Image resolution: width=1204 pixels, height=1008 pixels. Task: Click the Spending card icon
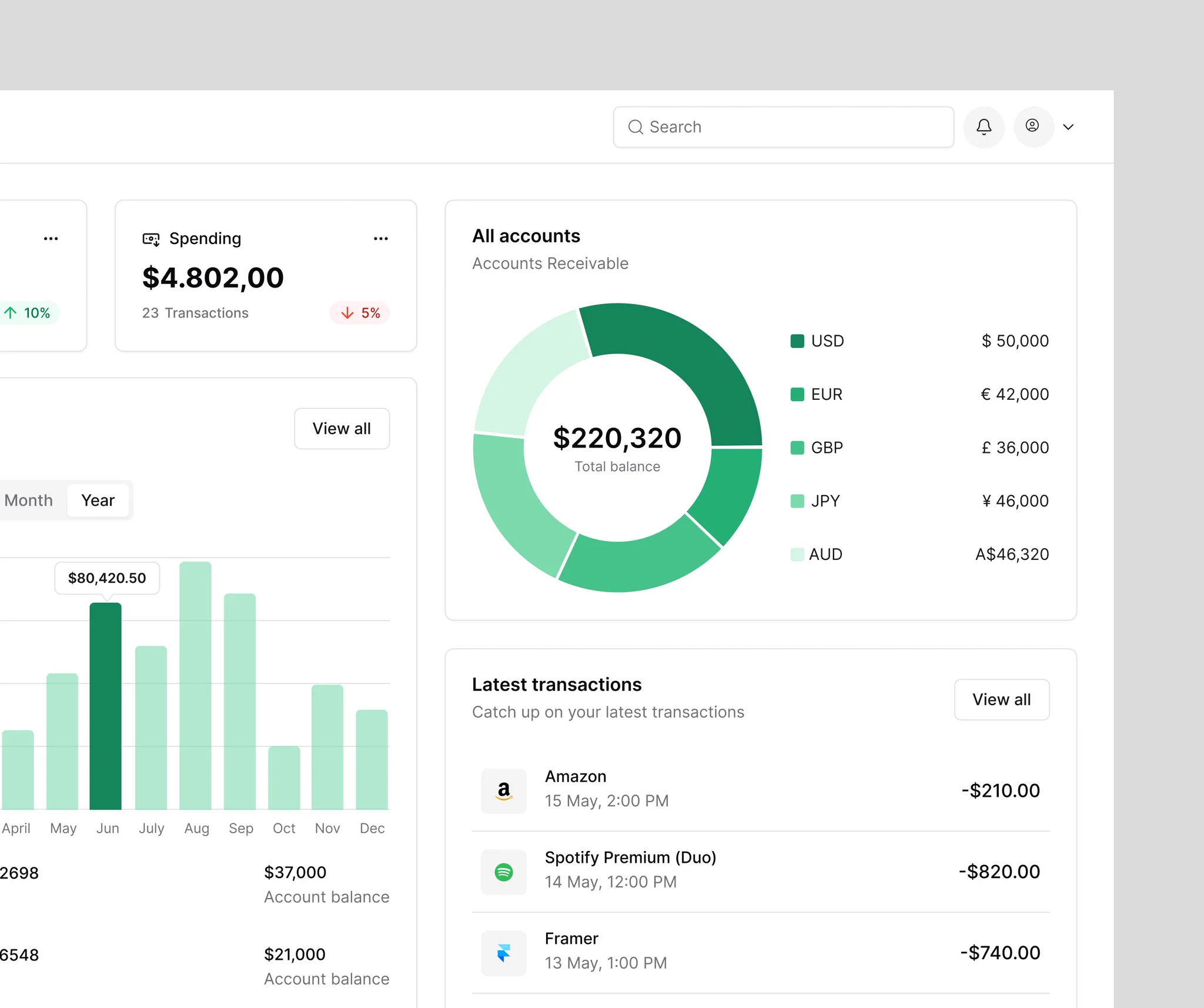[x=151, y=239]
